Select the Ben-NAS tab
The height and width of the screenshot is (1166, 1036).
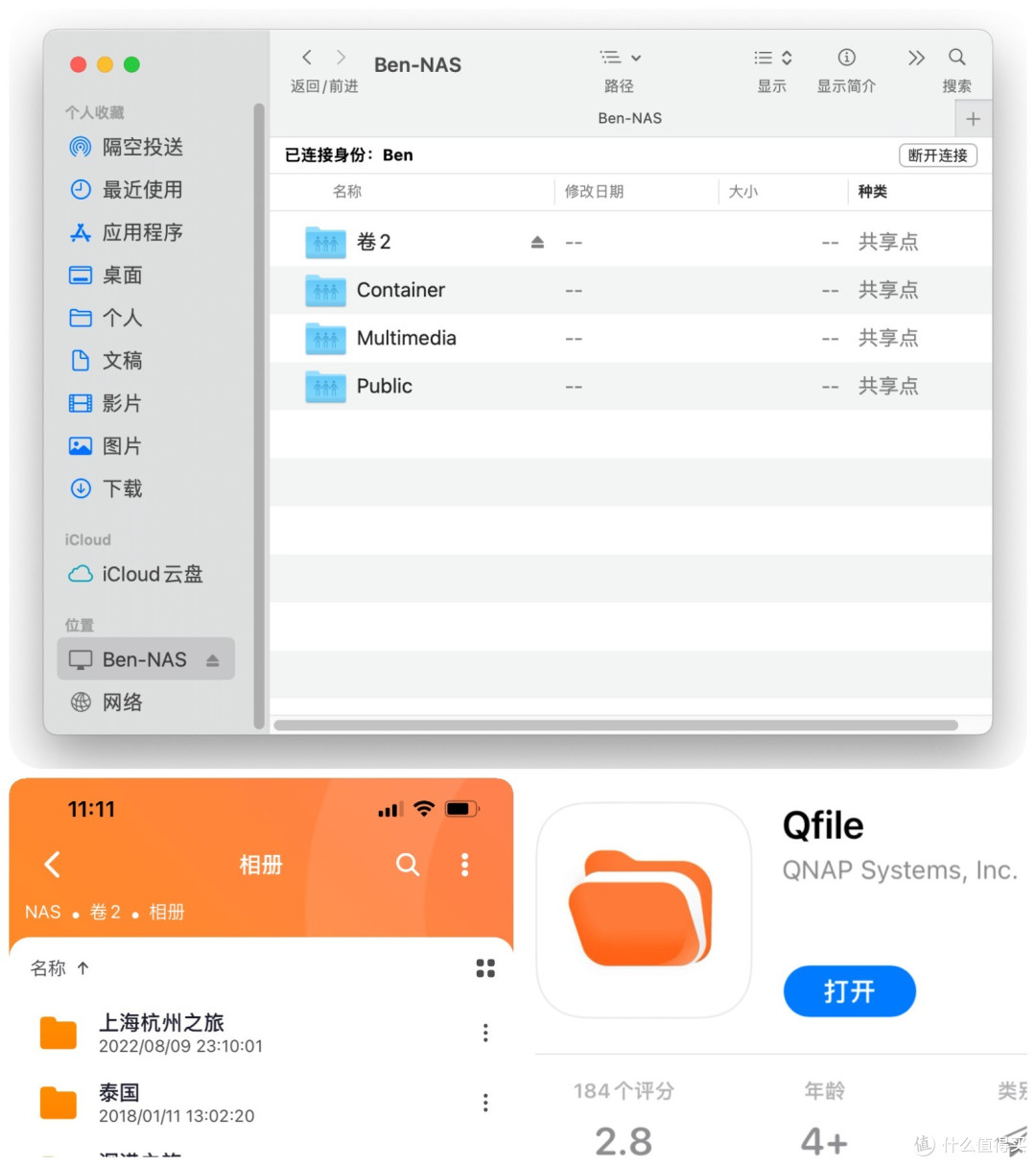(630, 118)
